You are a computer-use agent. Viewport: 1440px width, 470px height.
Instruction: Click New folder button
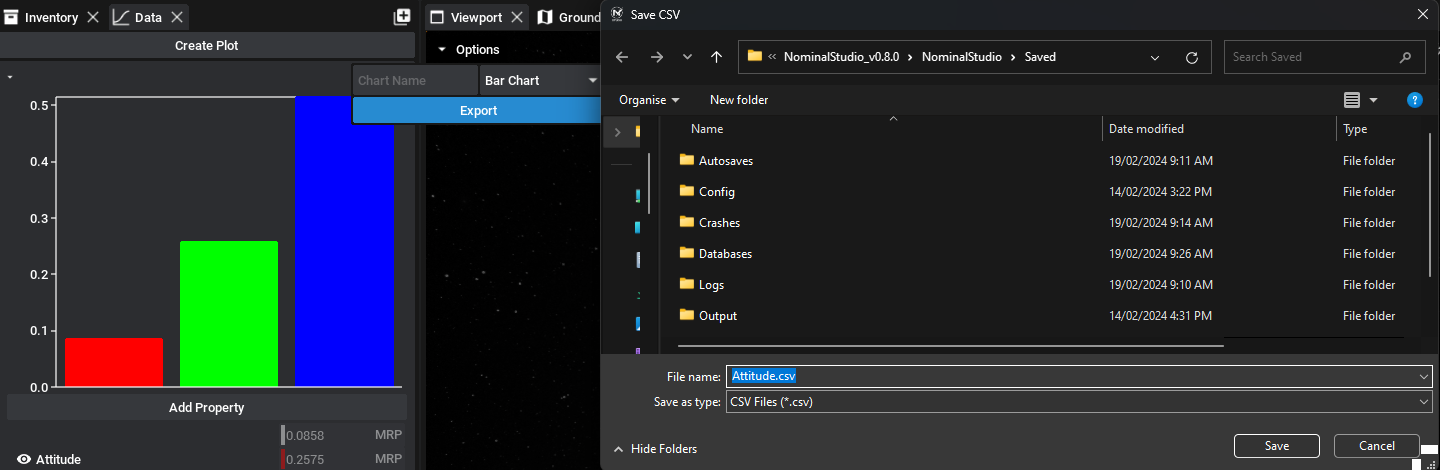point(739,100)
